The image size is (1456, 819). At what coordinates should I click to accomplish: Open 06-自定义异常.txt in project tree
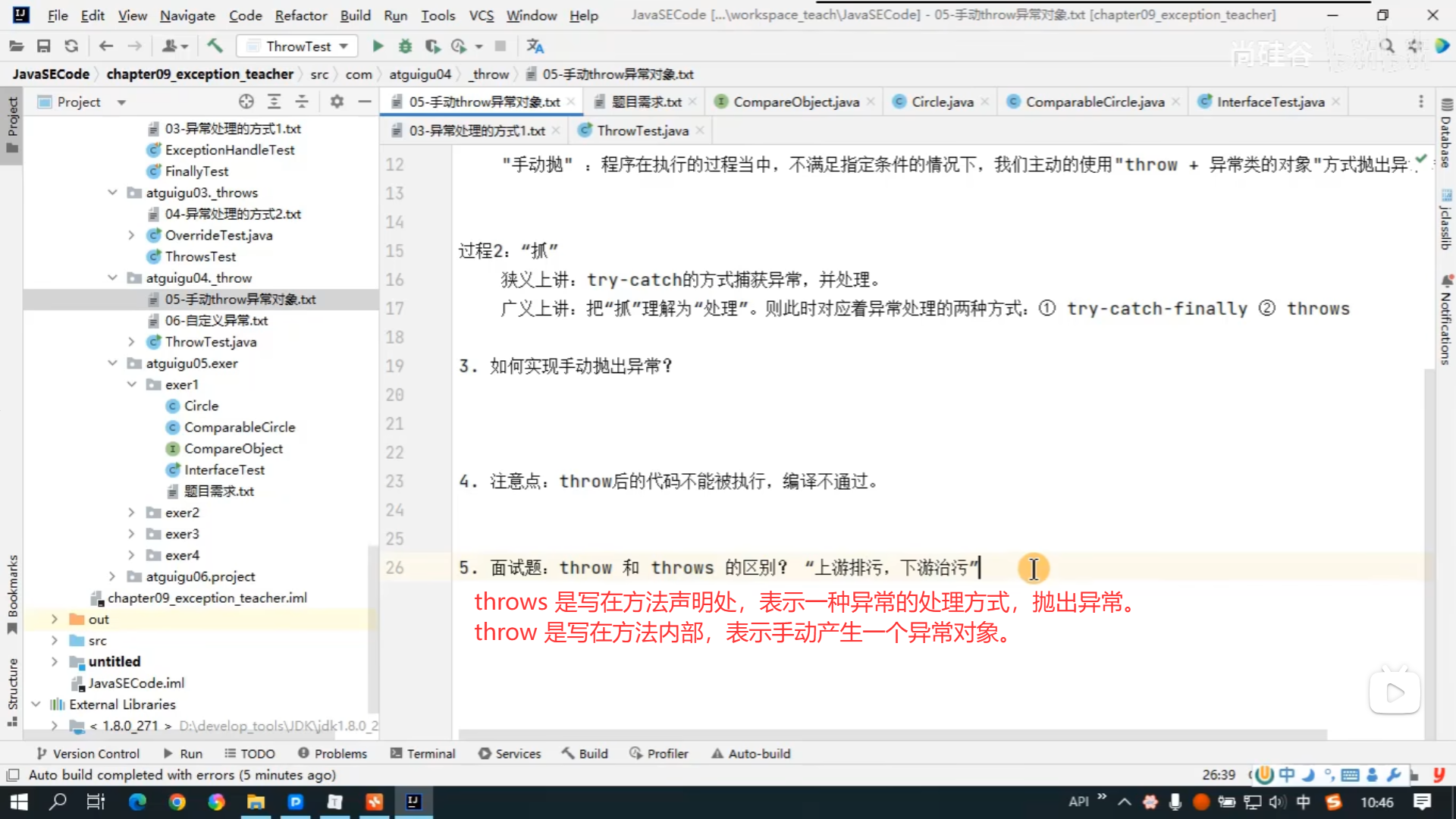pyautogui.click(x=216, y=321)
